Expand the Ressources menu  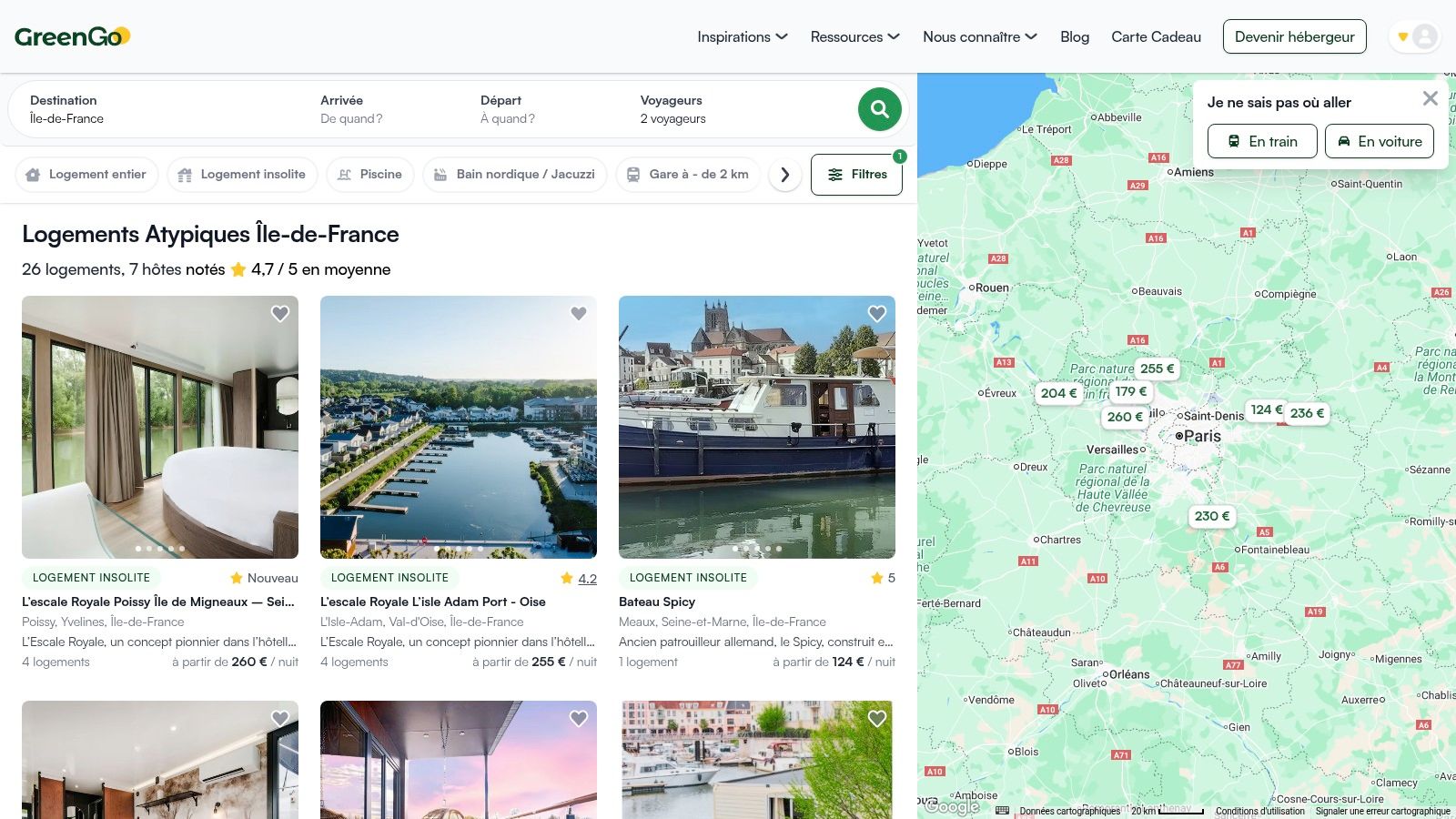point(855,37)
